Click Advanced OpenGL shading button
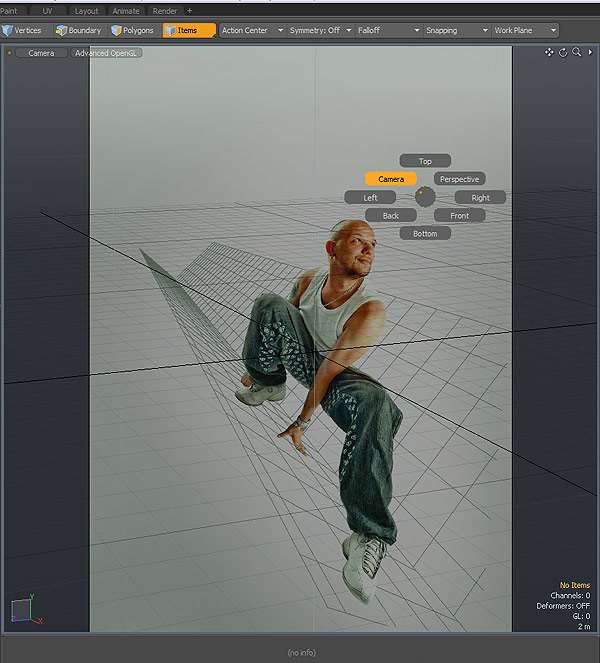Screen dimensions: 600x663 [107, 53]
